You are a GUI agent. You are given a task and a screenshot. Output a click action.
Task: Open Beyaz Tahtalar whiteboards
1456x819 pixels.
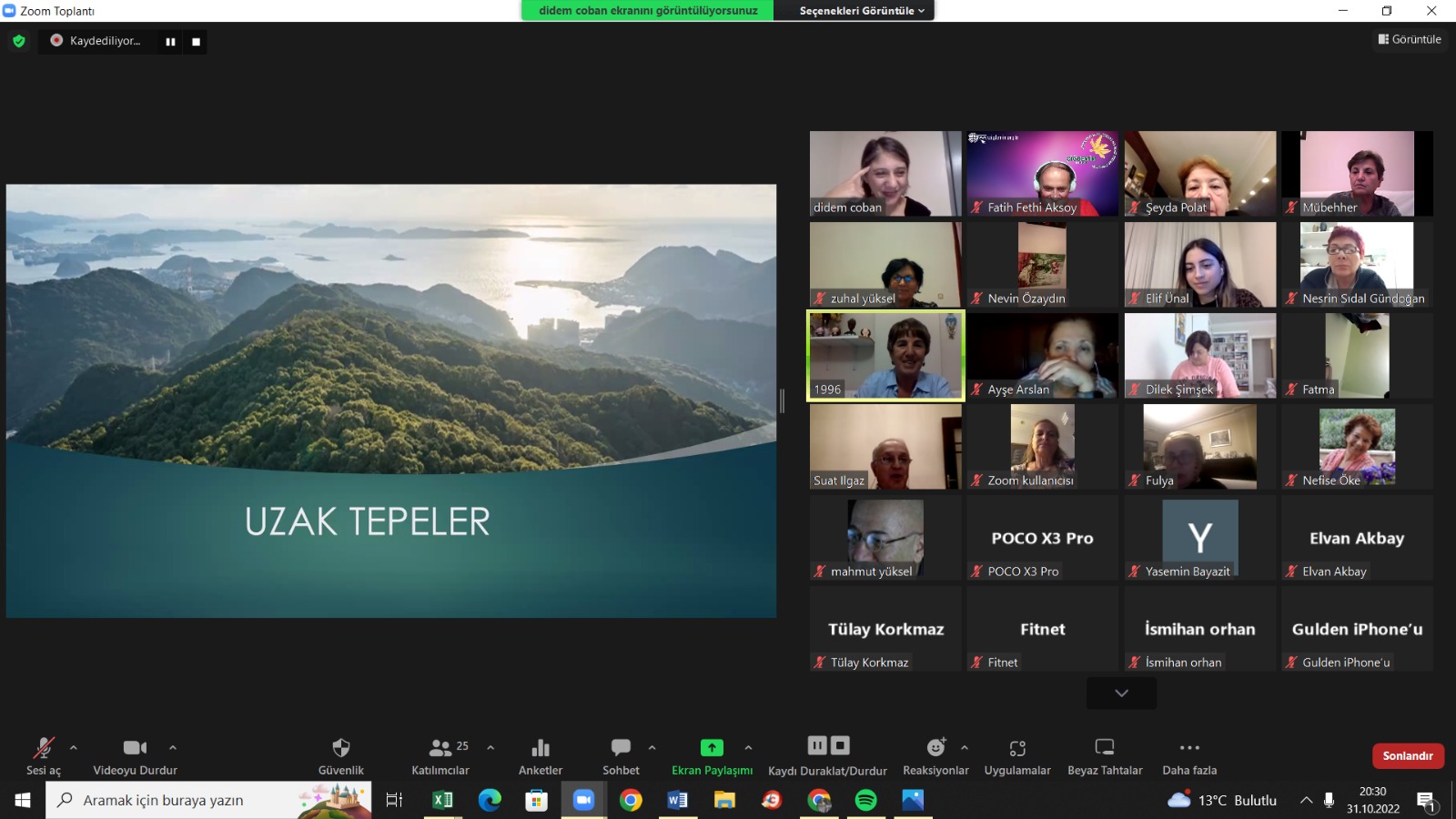pos(1105,756)
